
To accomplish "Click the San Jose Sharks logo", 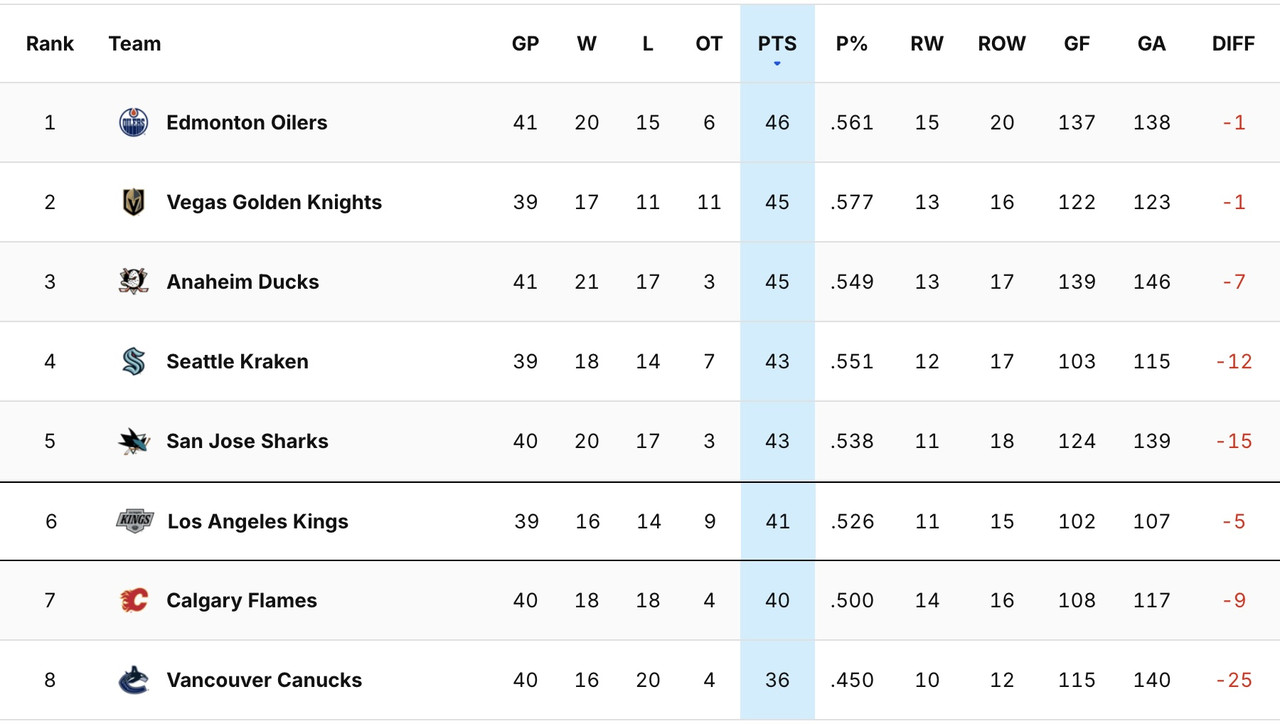I will (133, 441).
